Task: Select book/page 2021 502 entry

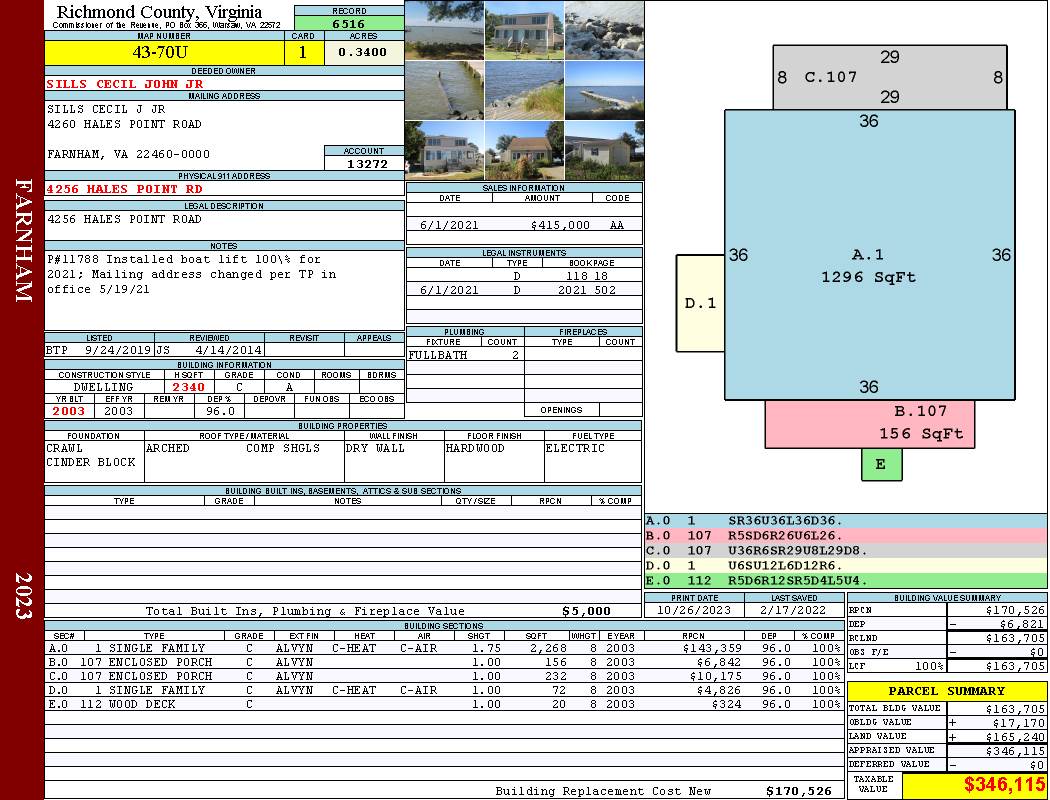Action: point(587,290)
